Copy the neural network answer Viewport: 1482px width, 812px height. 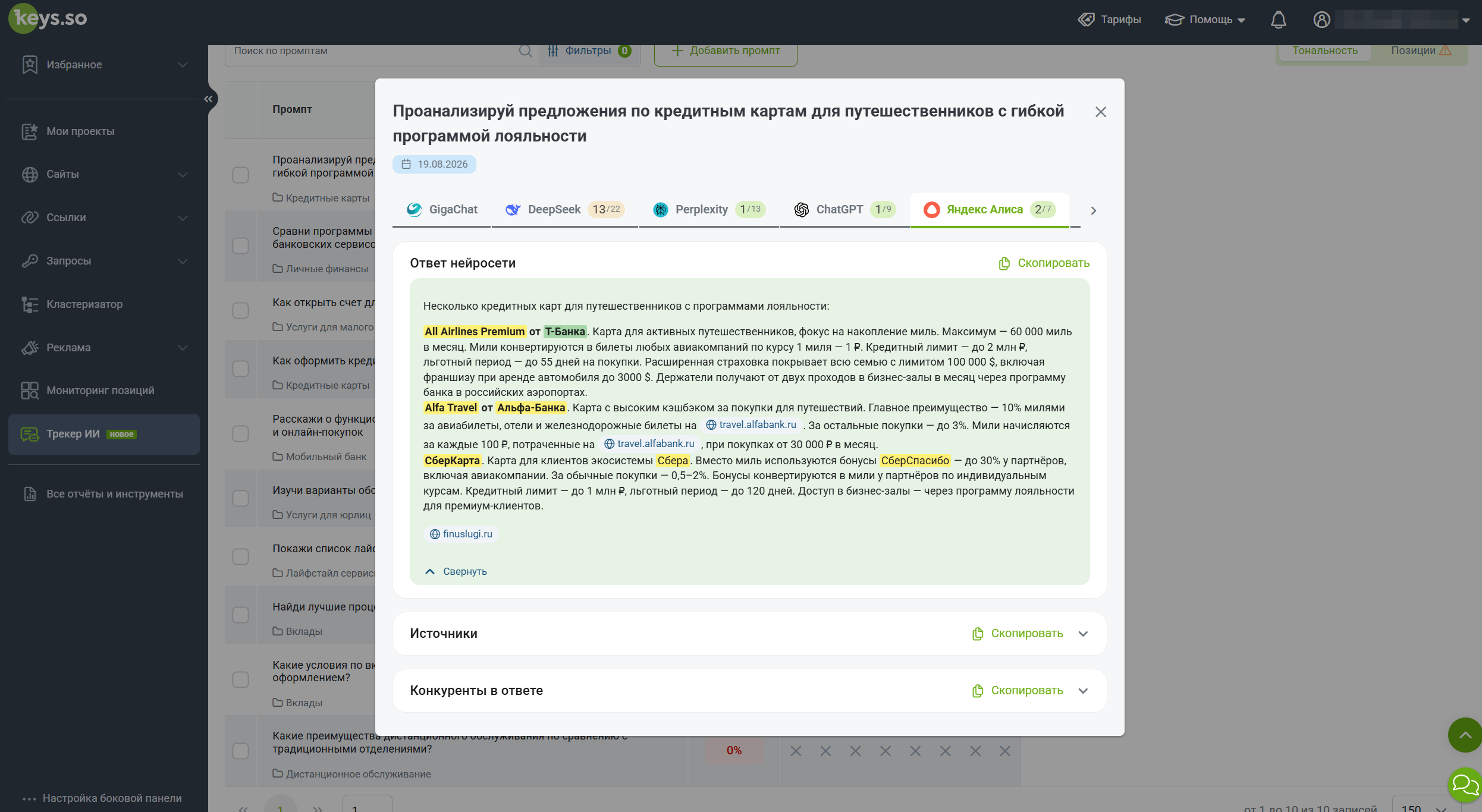coord(1044,263)
